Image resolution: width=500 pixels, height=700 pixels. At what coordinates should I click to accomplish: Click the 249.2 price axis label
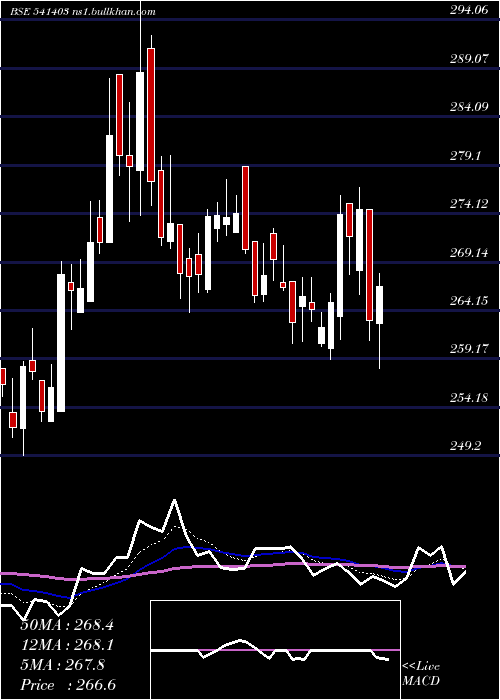466,445
